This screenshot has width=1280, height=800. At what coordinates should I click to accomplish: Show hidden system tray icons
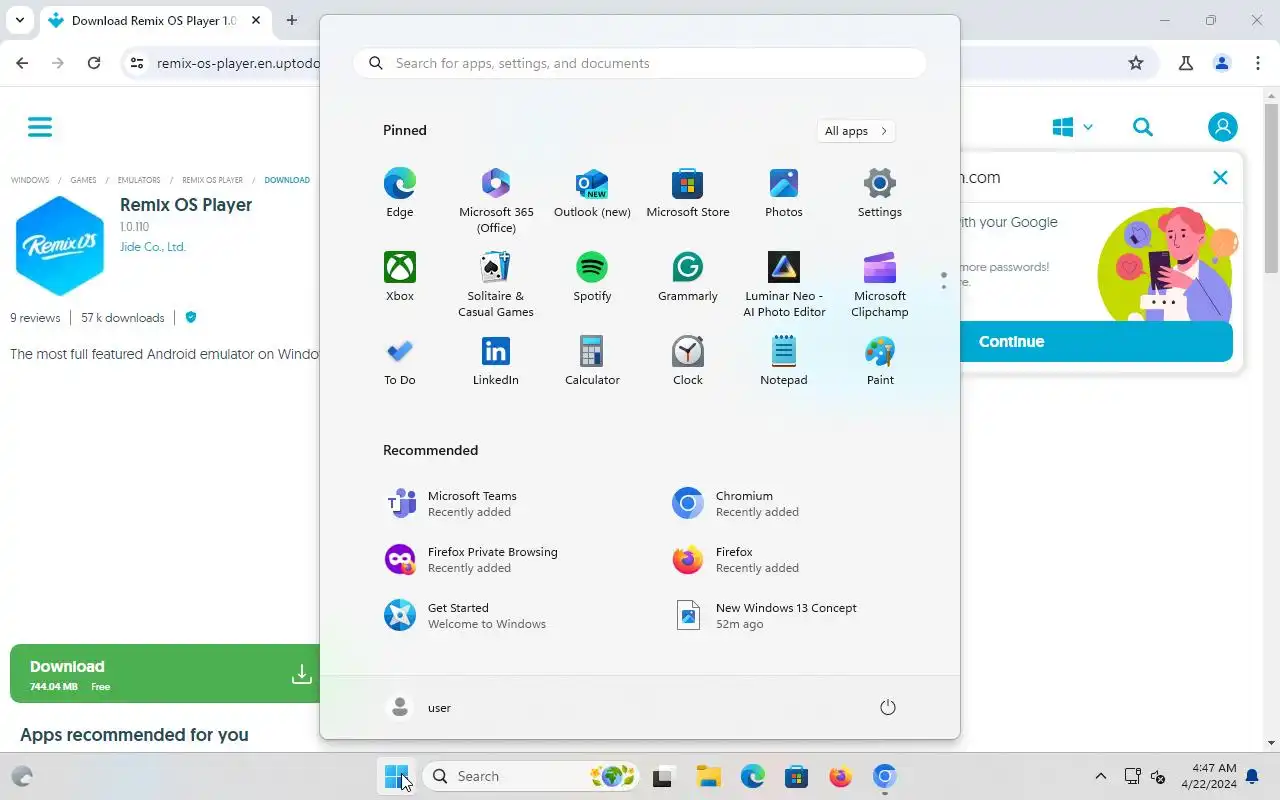pyautogui.click(x=1101, y=776)
